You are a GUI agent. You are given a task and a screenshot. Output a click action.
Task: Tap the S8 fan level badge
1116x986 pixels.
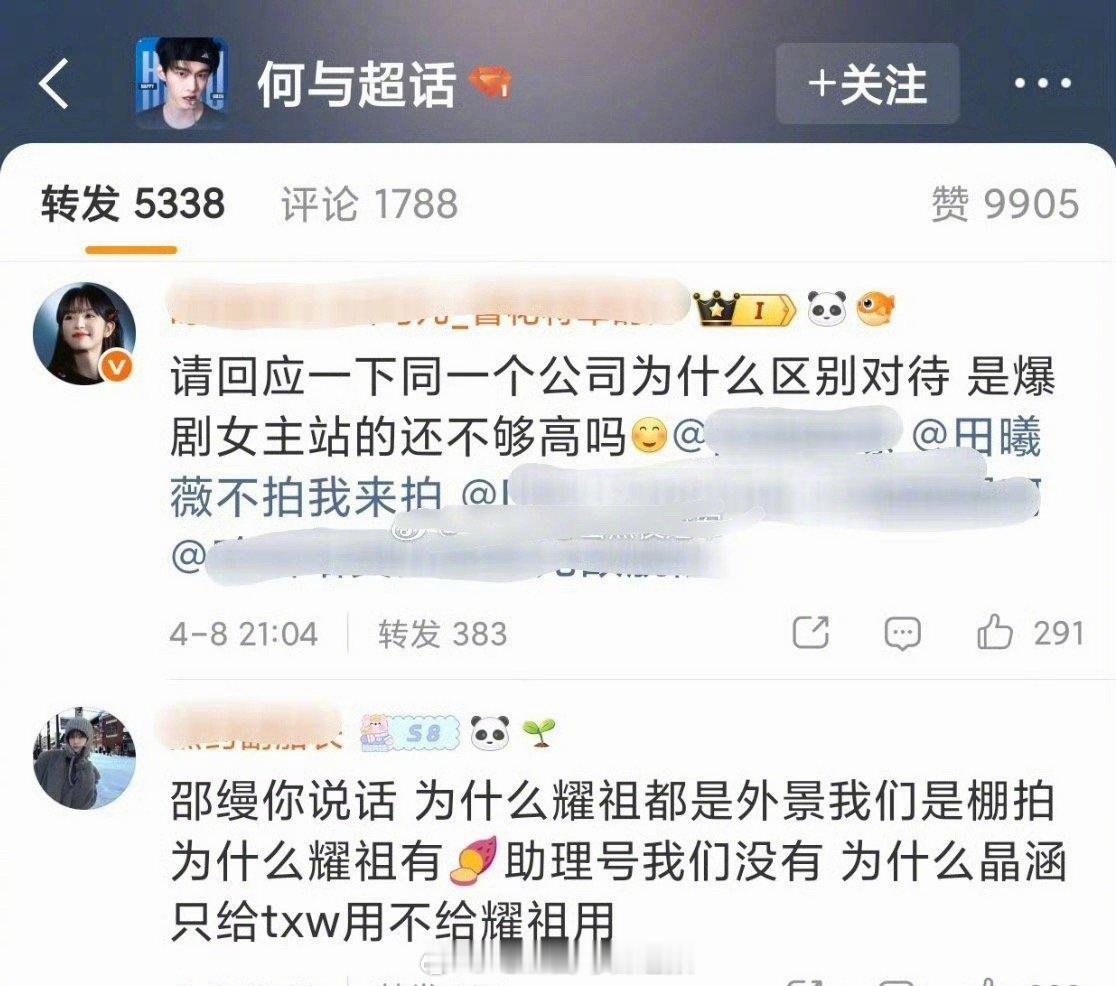click(410, 732)
